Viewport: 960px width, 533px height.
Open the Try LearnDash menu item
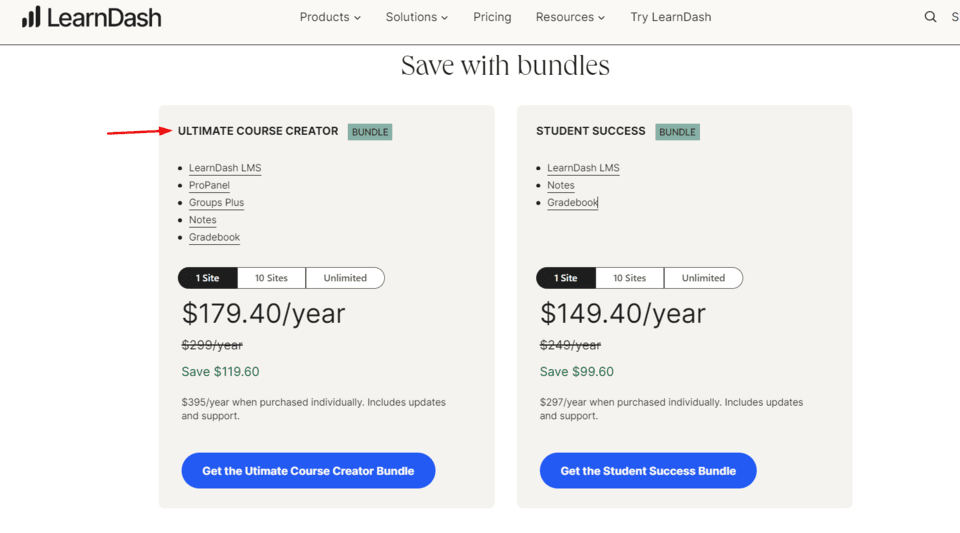click(671, 17)
